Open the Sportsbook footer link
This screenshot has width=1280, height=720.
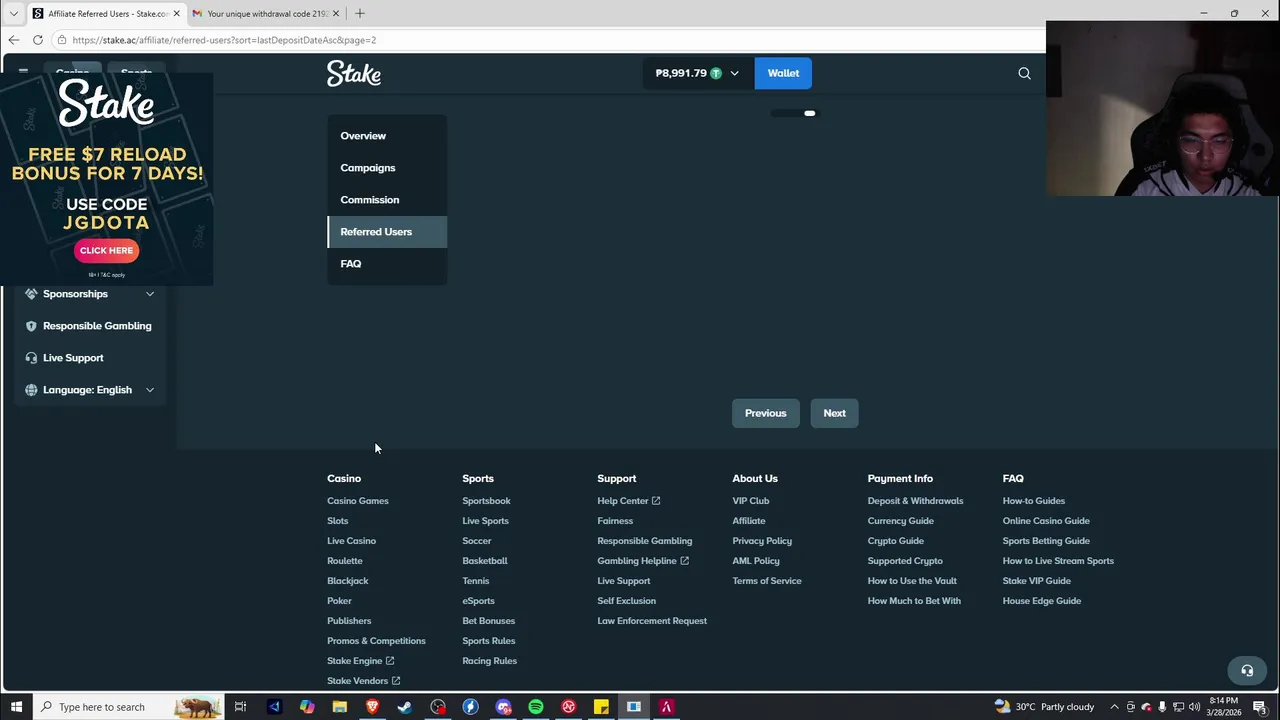tap(486, 501)
